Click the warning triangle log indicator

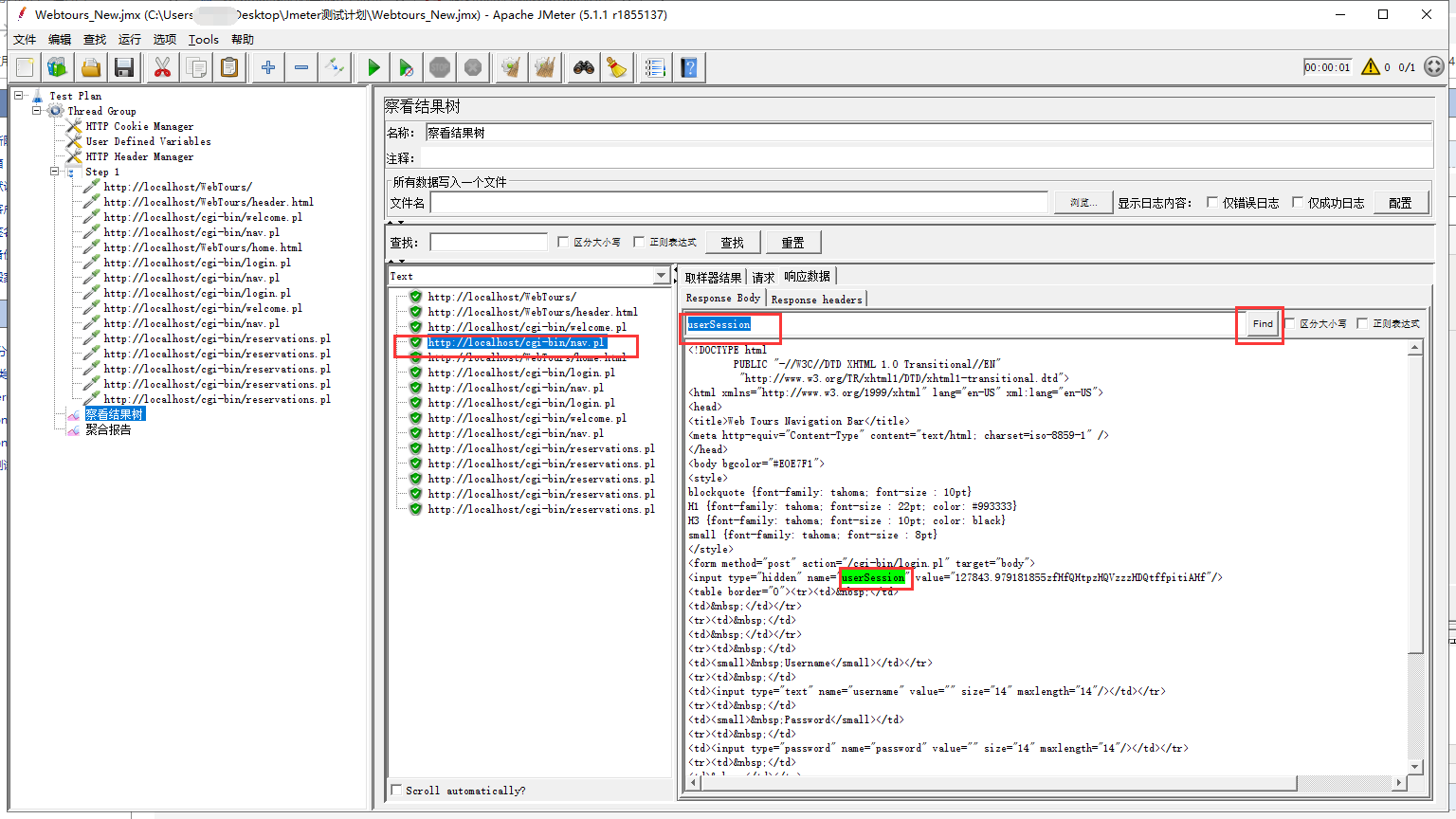pos(1371,66)
